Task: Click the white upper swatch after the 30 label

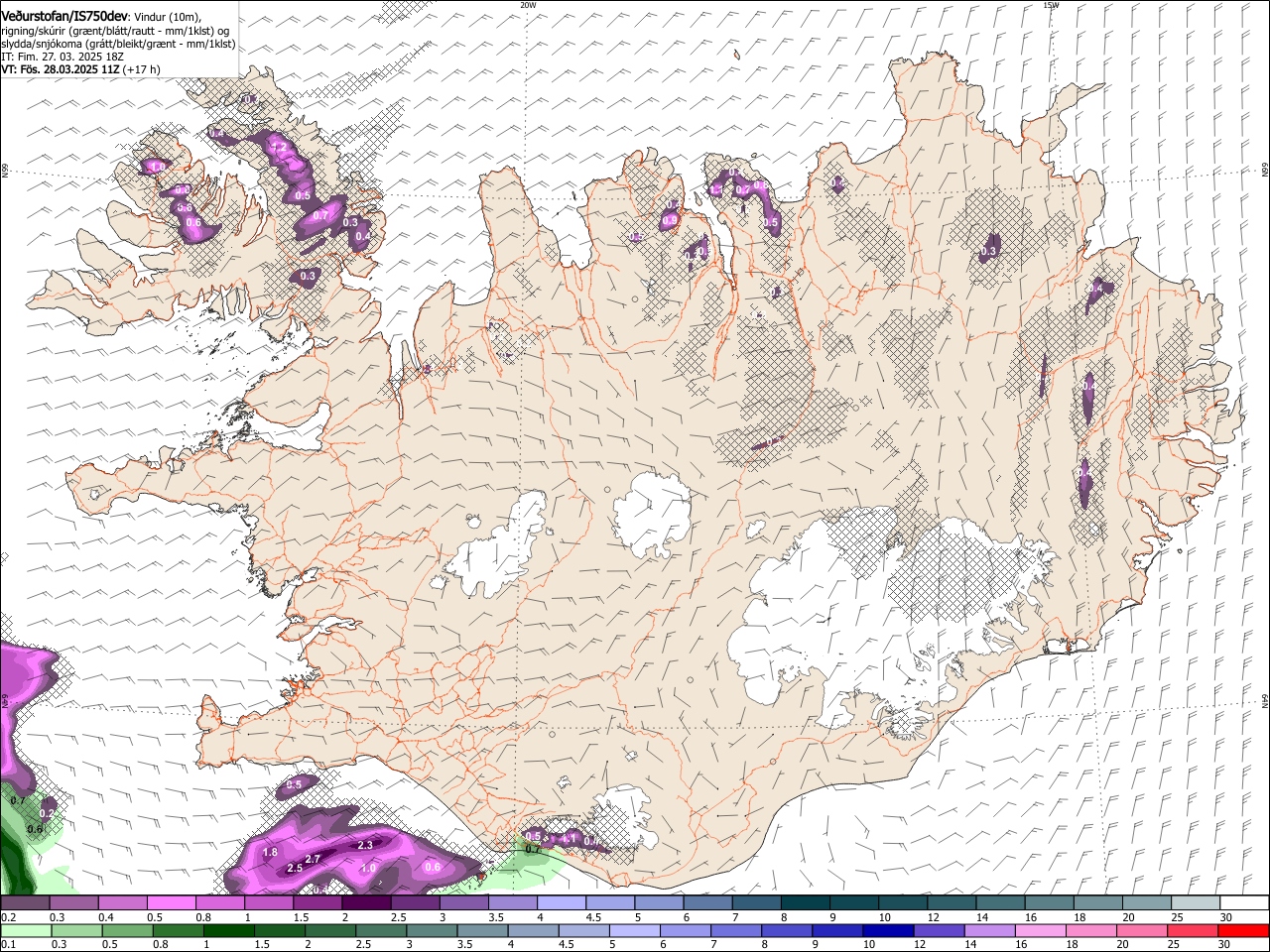Action: pos(1242,903)
